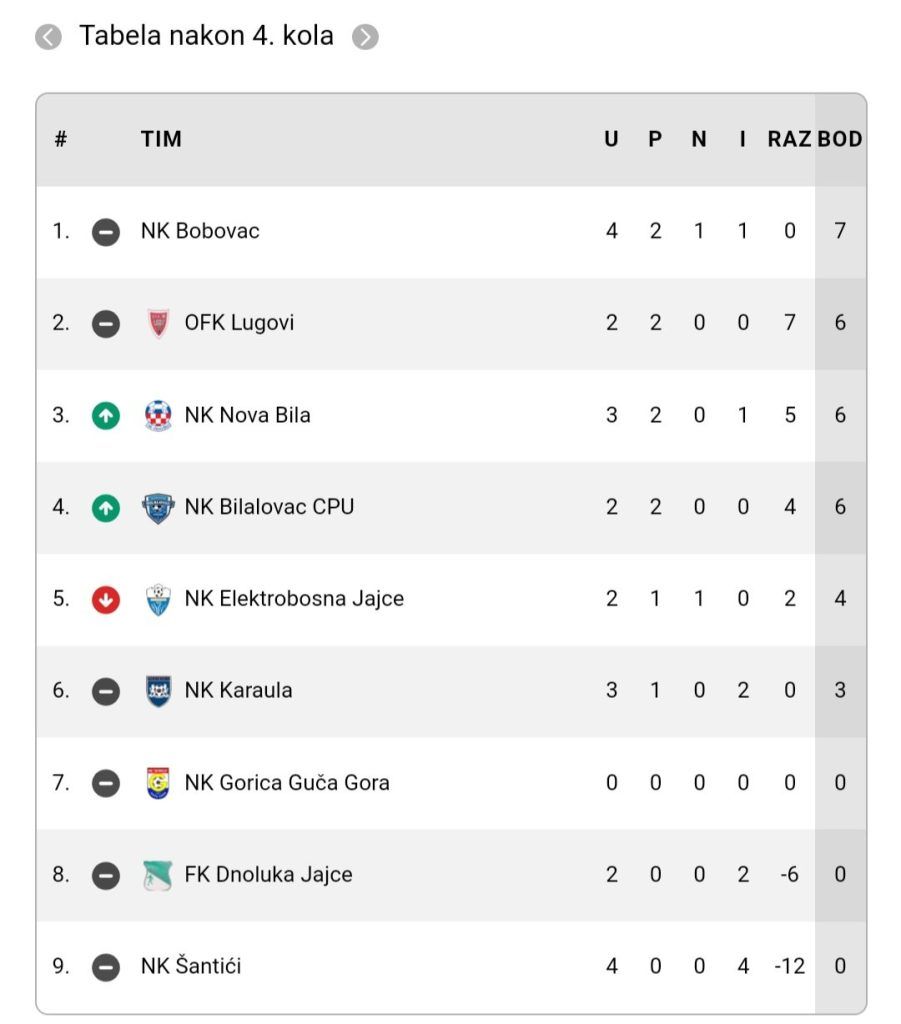Click the NK Gorica Guča Gora crest
This screenshot has height=1024, width=901.
[x=158, y=783]
